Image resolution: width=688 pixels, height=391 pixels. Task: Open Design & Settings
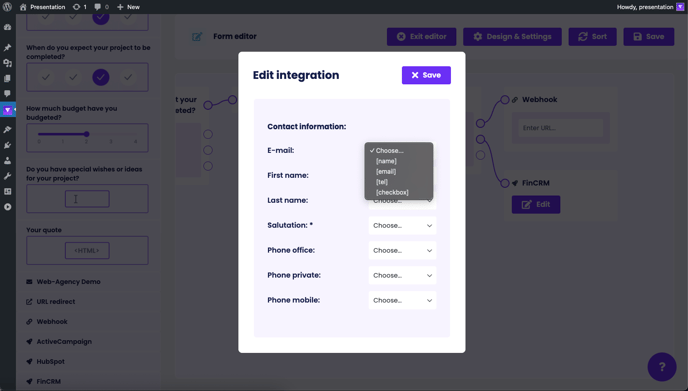[512, 37]
